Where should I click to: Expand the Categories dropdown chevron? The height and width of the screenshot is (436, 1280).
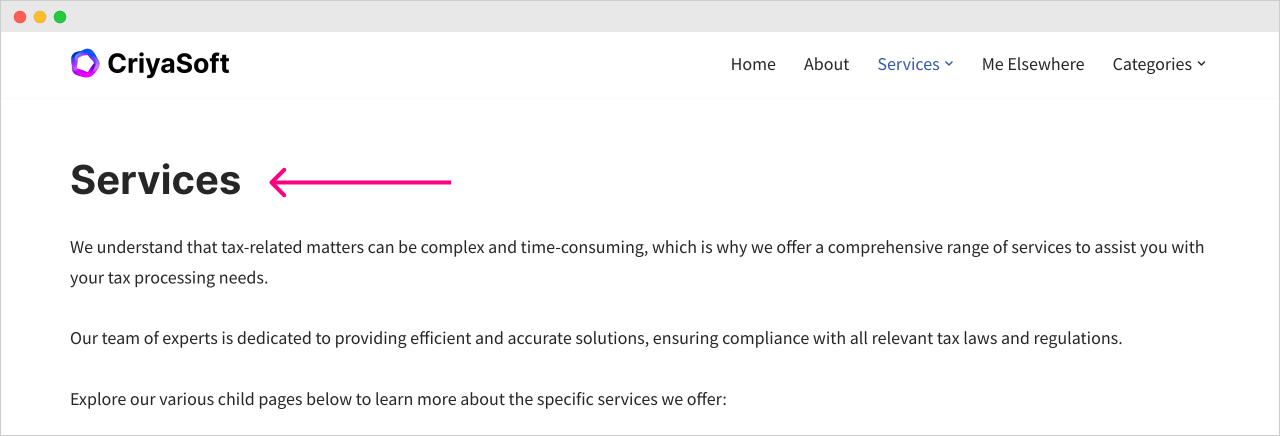(x=1202, y=64)
